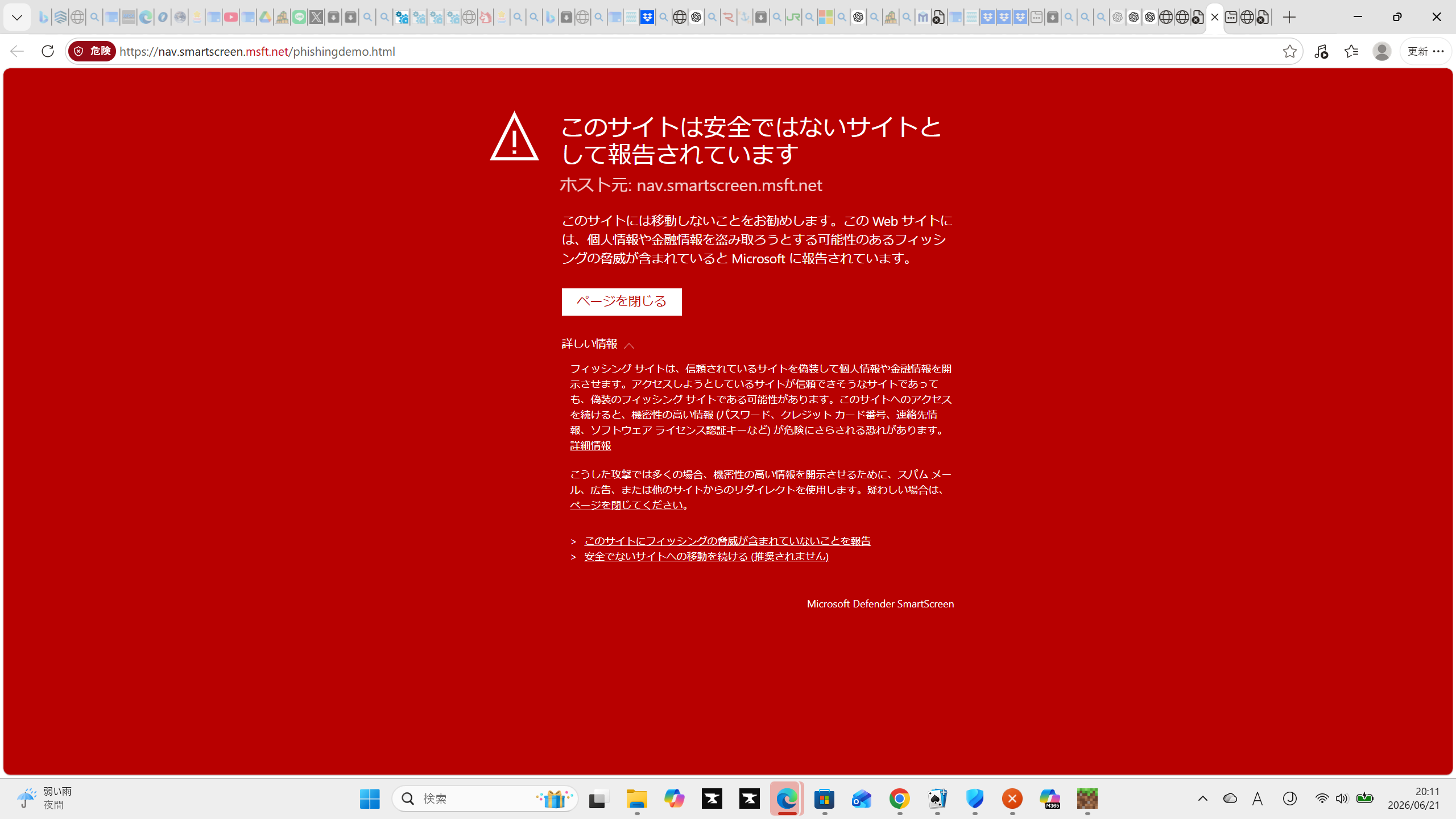This screenshot has width=1456, height=819.
Task: Open a new tab with the plus button
Action: (x=1289, y=17)
